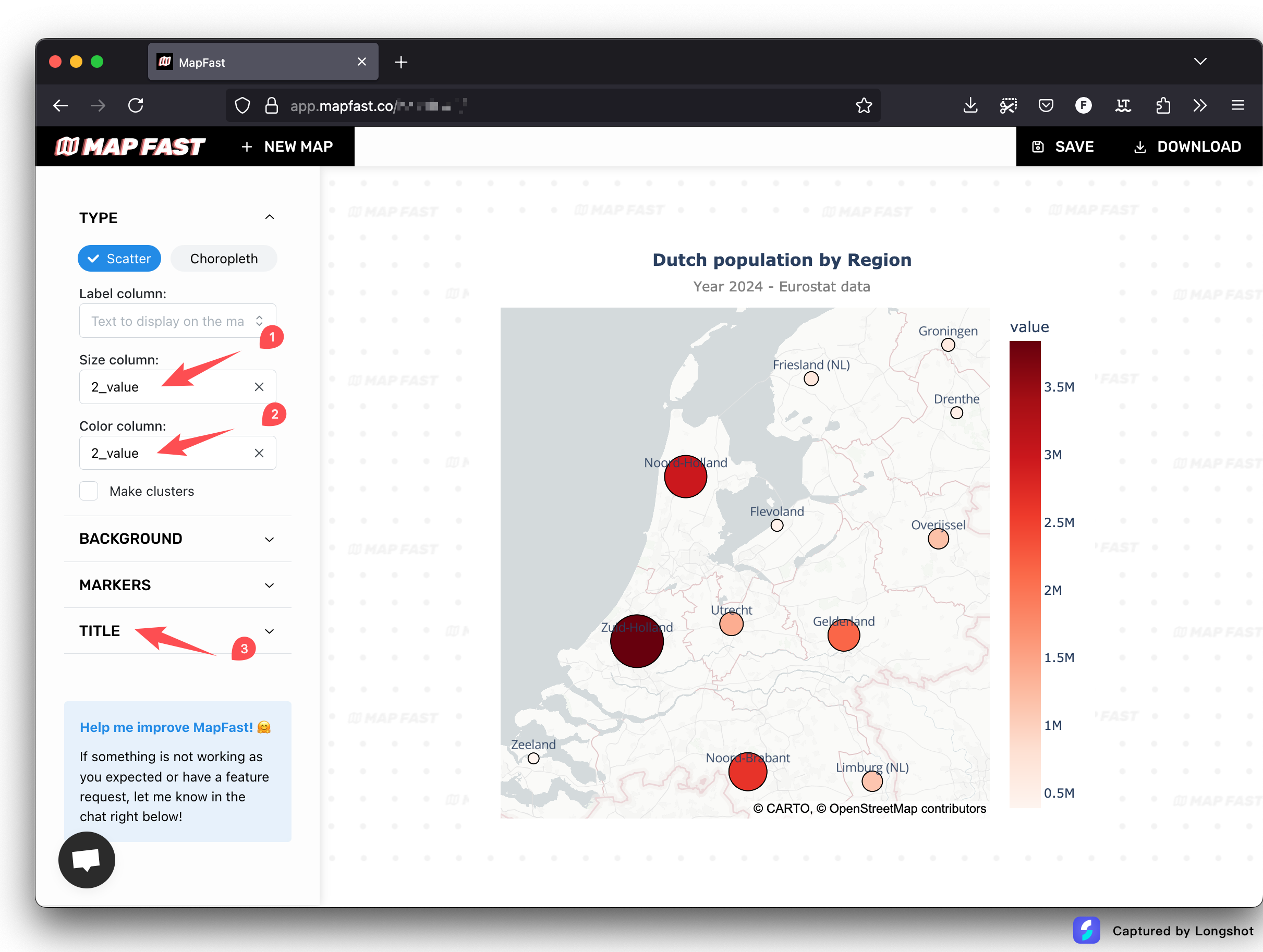Go forward in browser history
Image resolution: width=1263 pixels, height=952 pixels.
coord(98,106)
